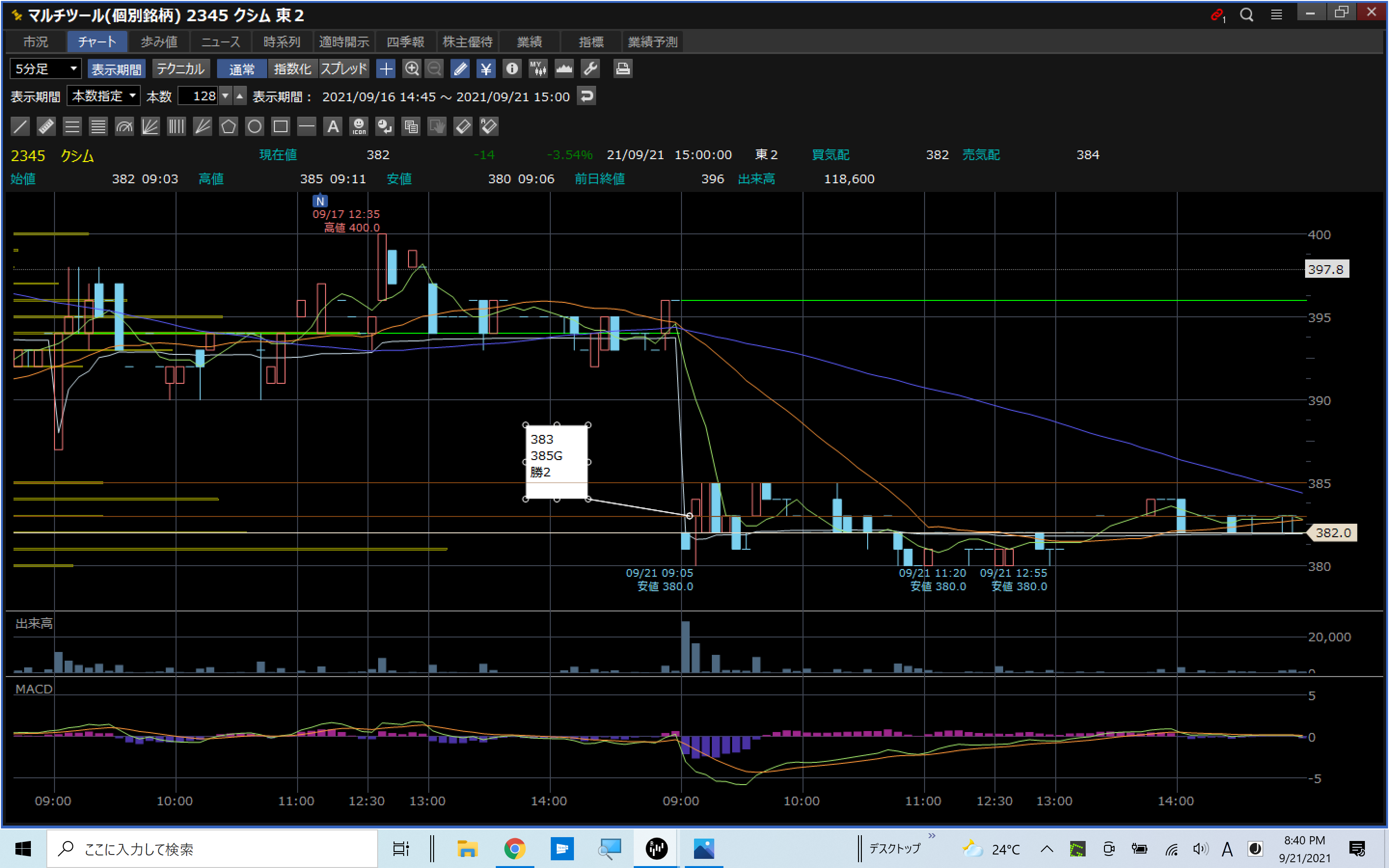Select the text annotation A tool

pos(333,126)
